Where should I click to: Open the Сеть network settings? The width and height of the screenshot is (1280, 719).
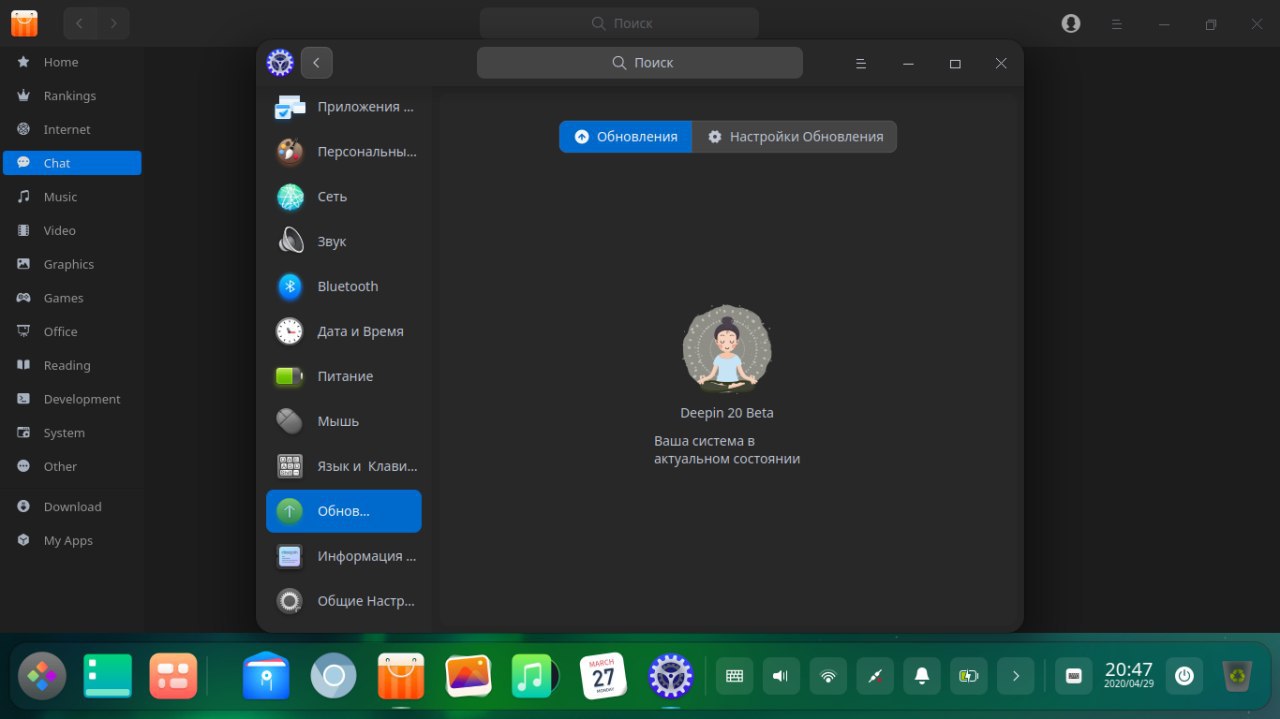click(343, 197)
